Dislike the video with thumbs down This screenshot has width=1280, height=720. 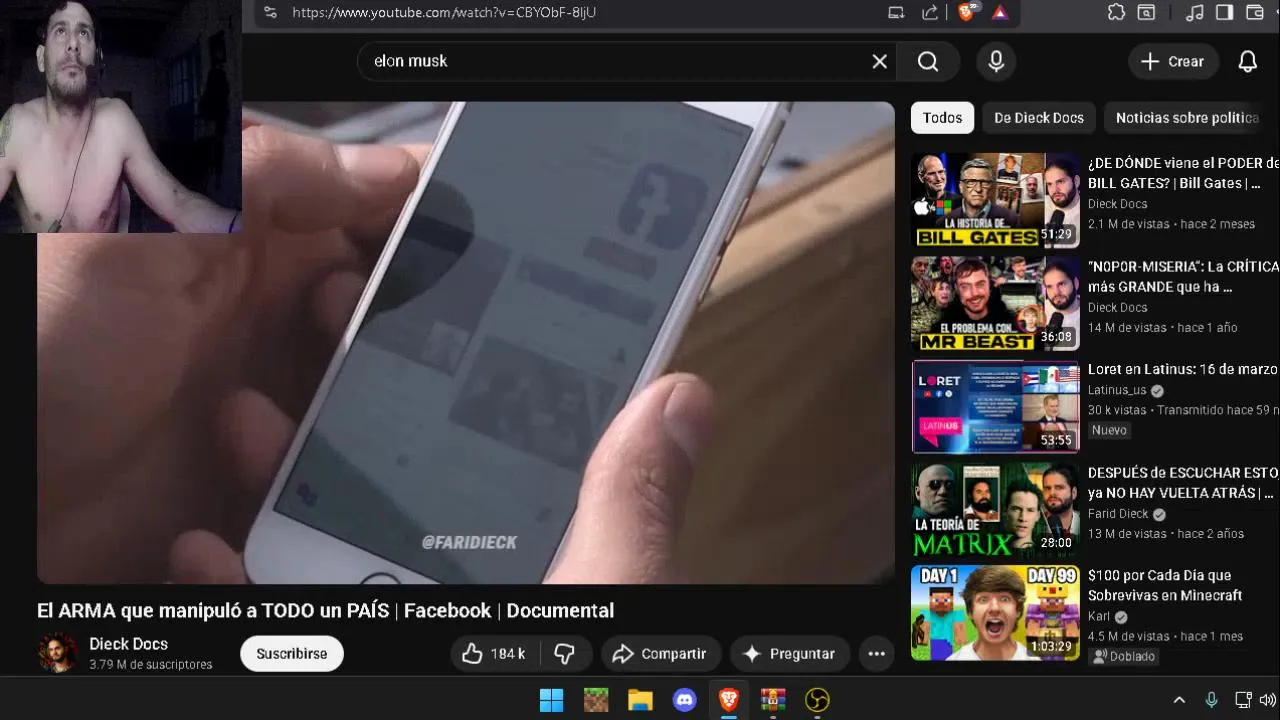566,653
